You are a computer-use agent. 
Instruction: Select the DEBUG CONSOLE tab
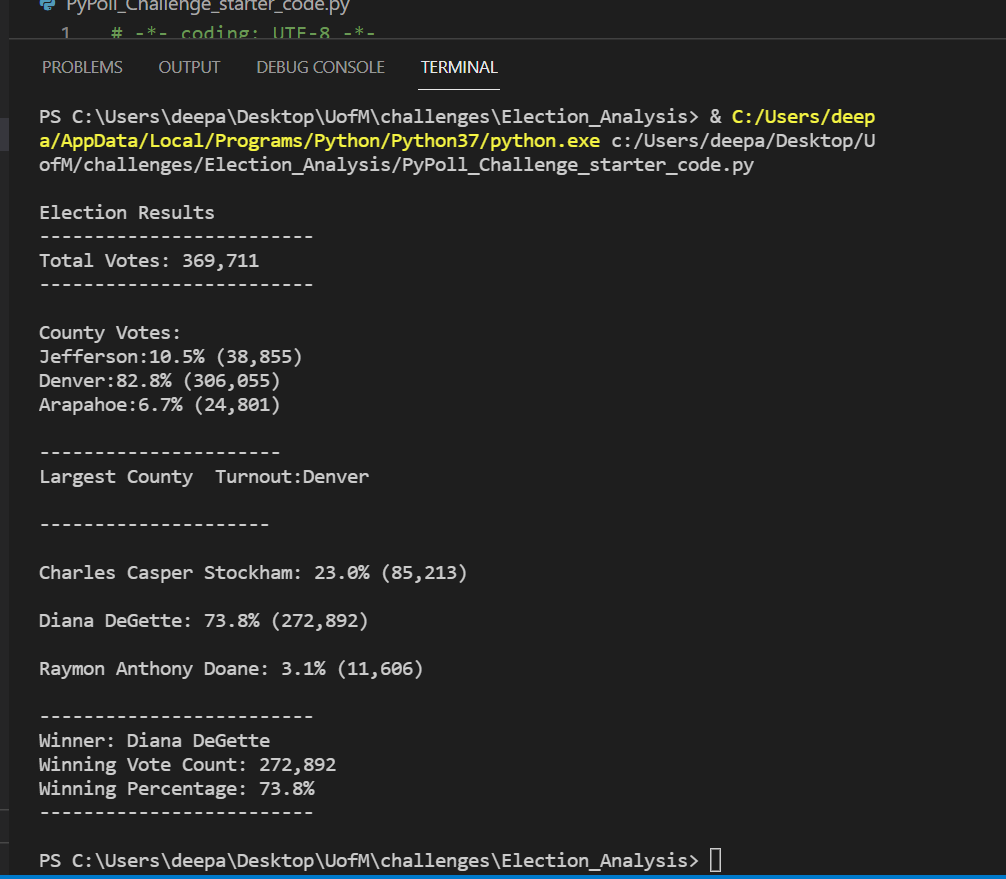[320, 67]
